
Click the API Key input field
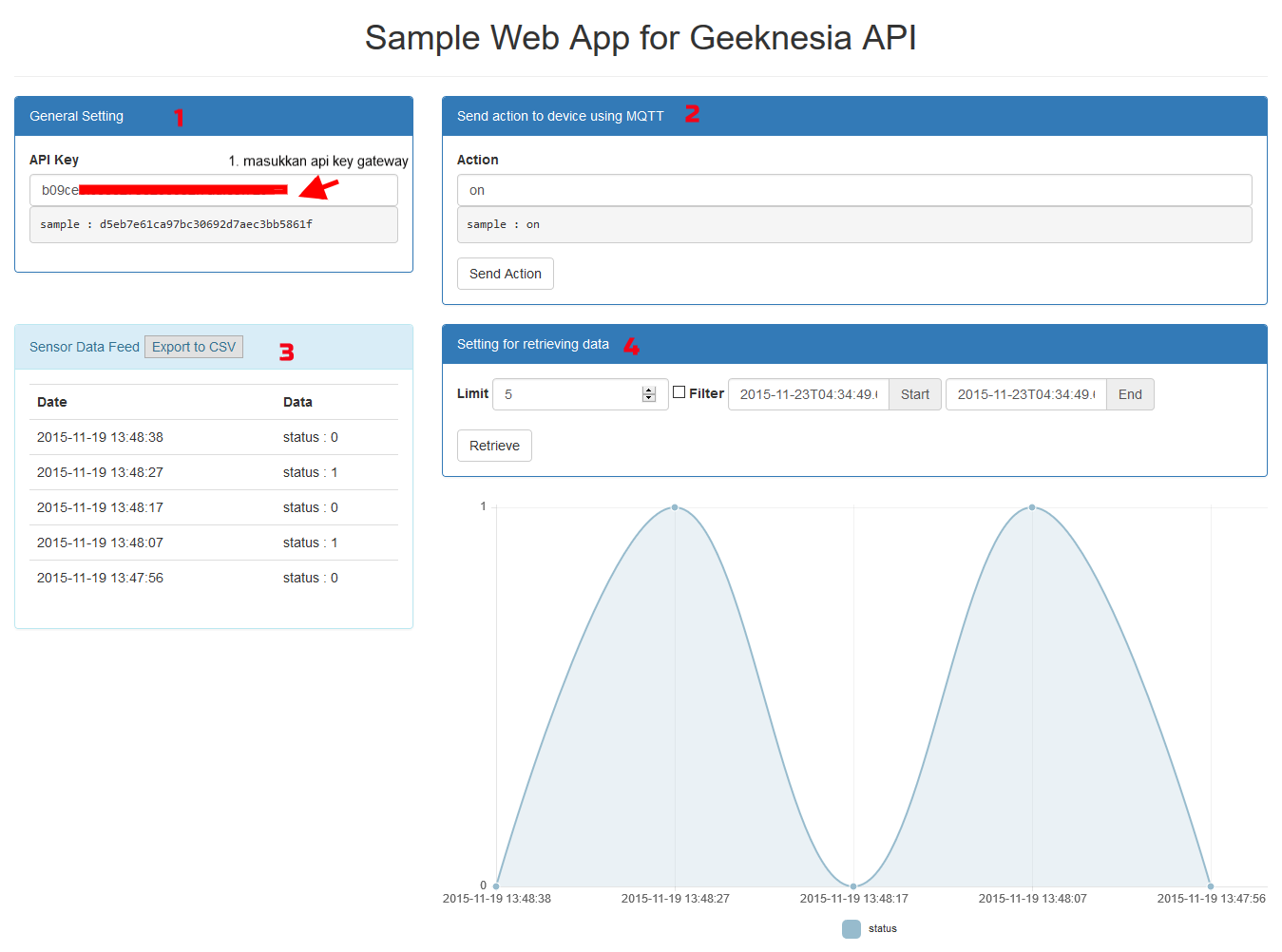213,190
